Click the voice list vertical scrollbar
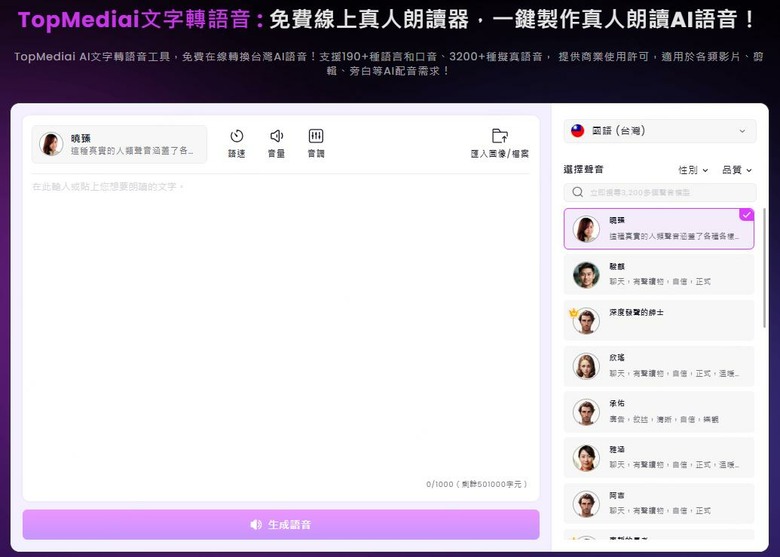The height and width of the screenshot is (557, 780). pyautogui.click(x=765, y=268)
